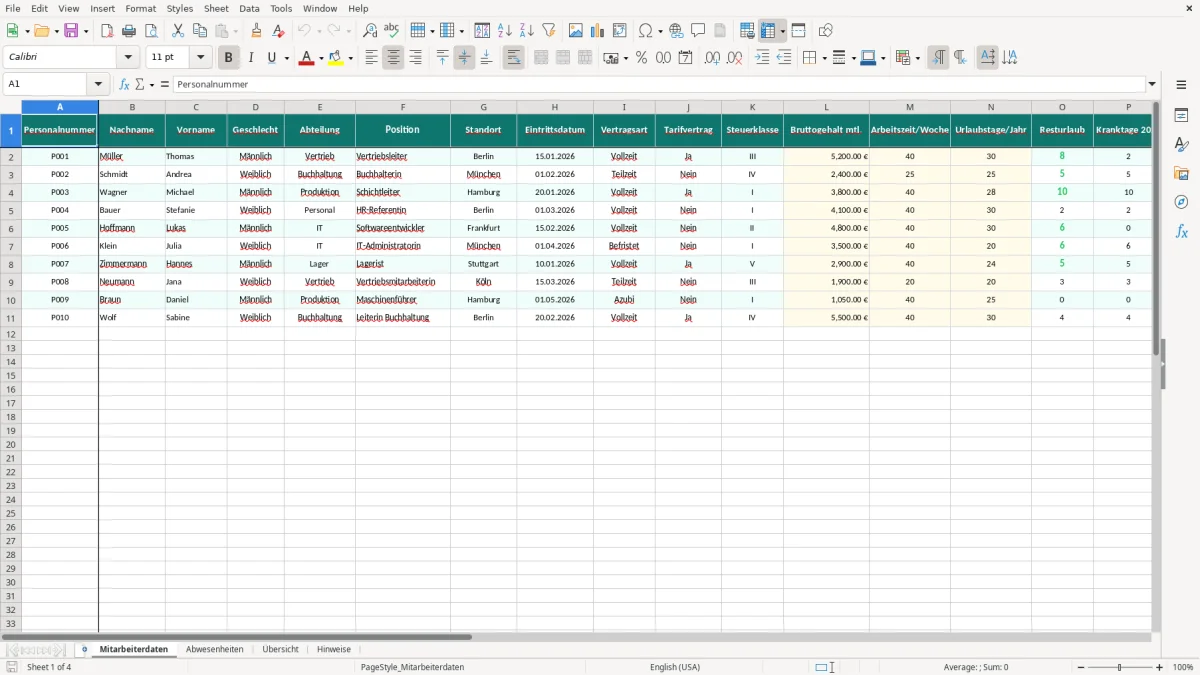This screenshot has width=1200, height=675.
Task: Open the Format menu
Action: coord(140,8)
